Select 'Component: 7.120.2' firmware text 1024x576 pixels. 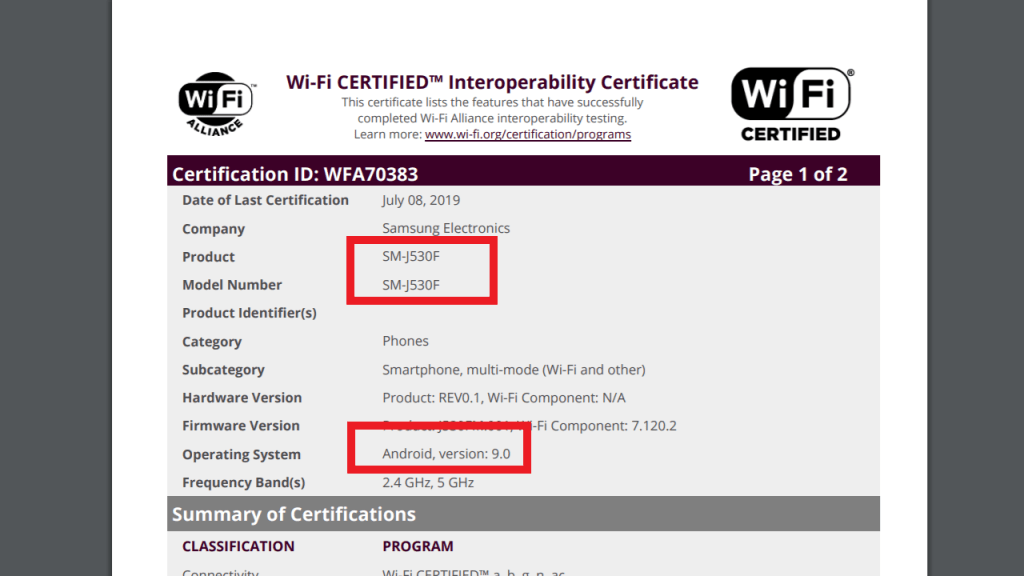(612, 426)
